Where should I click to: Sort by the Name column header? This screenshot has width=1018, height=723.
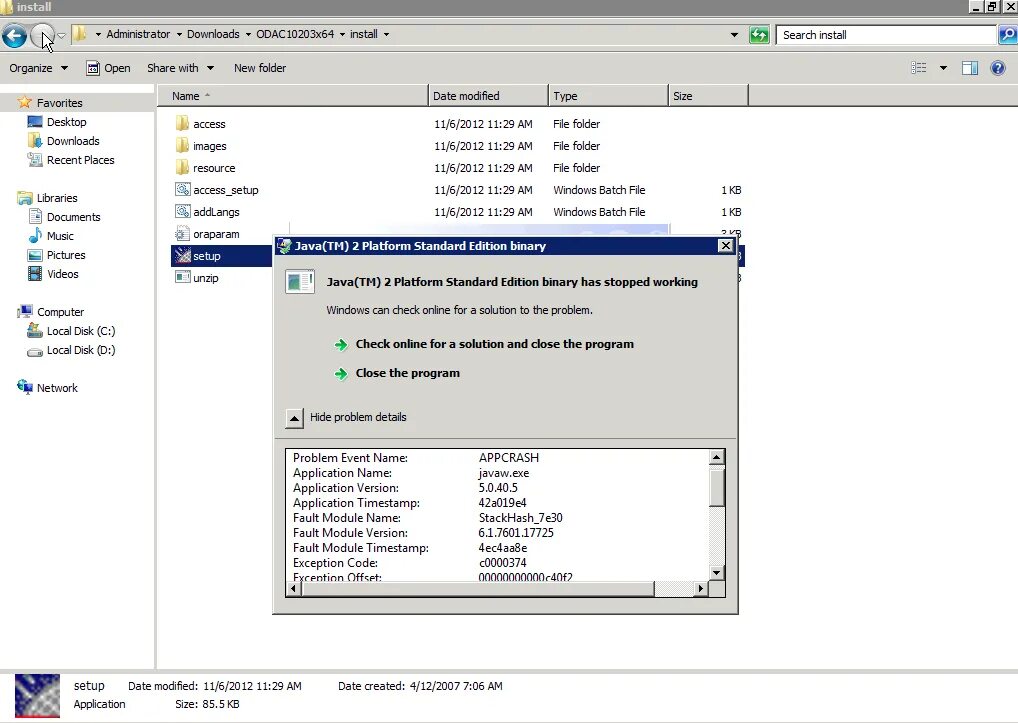(293, 96)
